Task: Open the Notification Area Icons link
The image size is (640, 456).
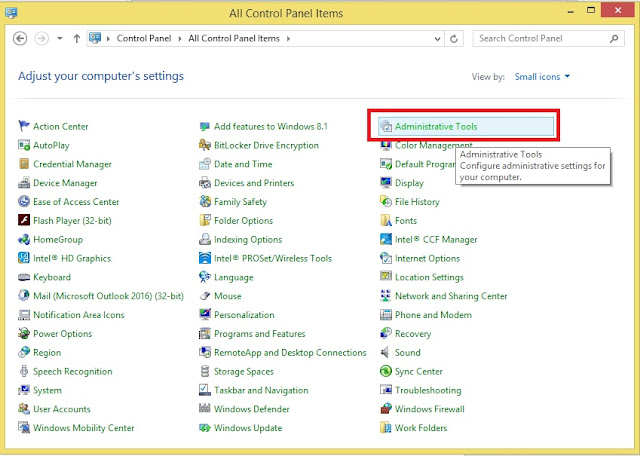Action: click(79, 315)
